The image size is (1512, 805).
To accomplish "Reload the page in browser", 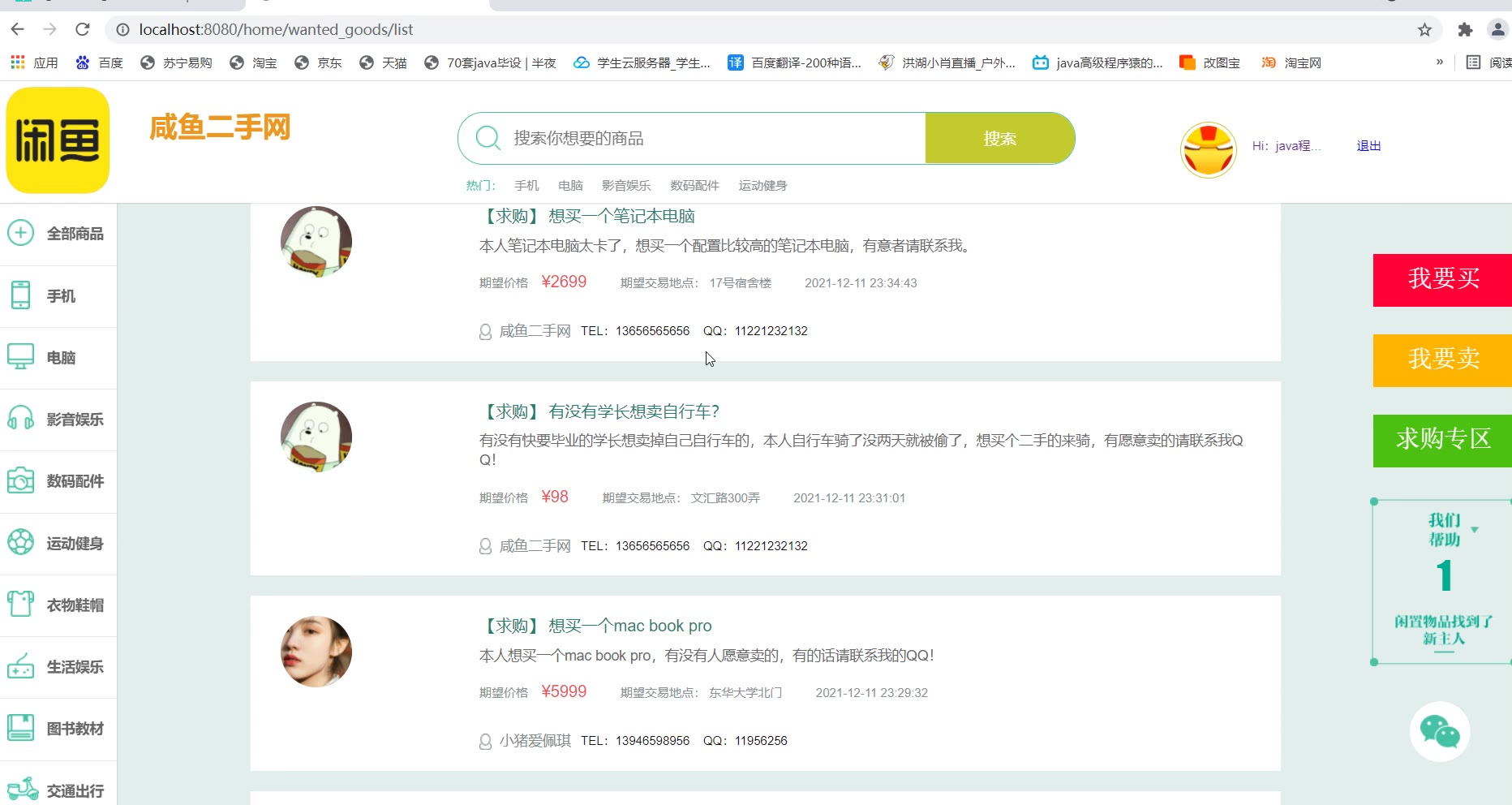I will 82,29.
